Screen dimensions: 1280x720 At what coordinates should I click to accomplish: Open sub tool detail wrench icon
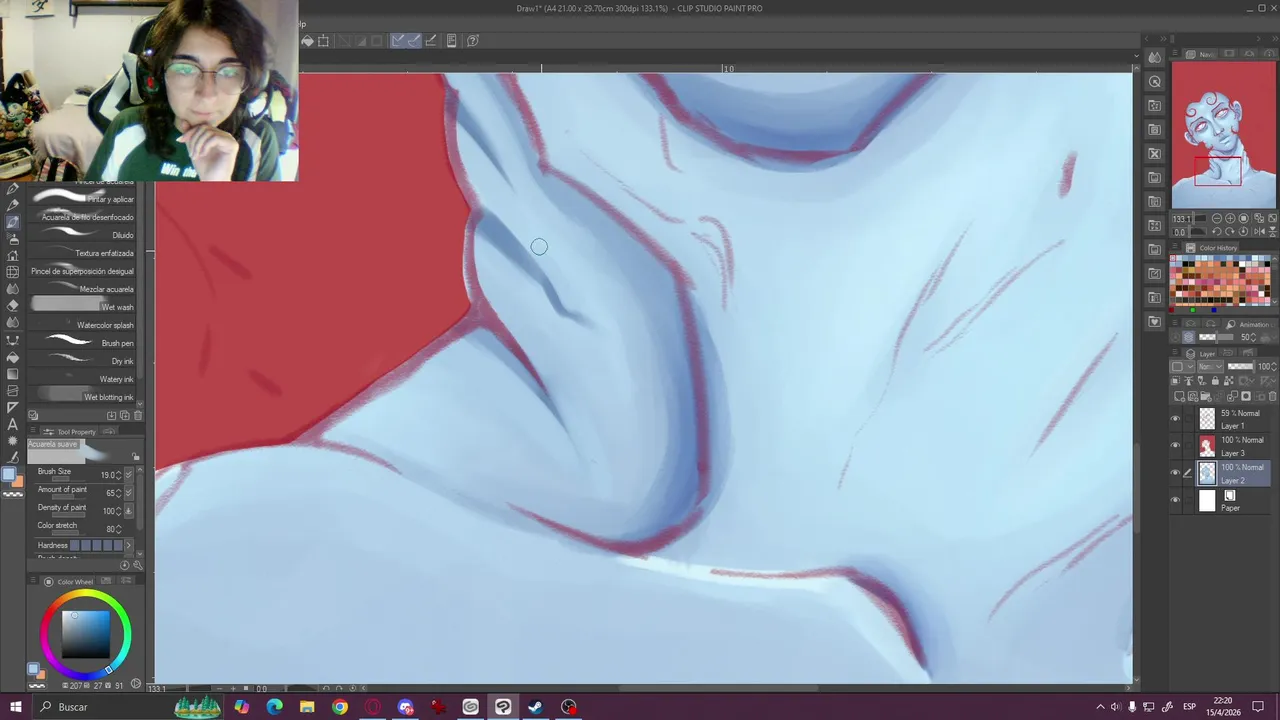tap(138, 565)
